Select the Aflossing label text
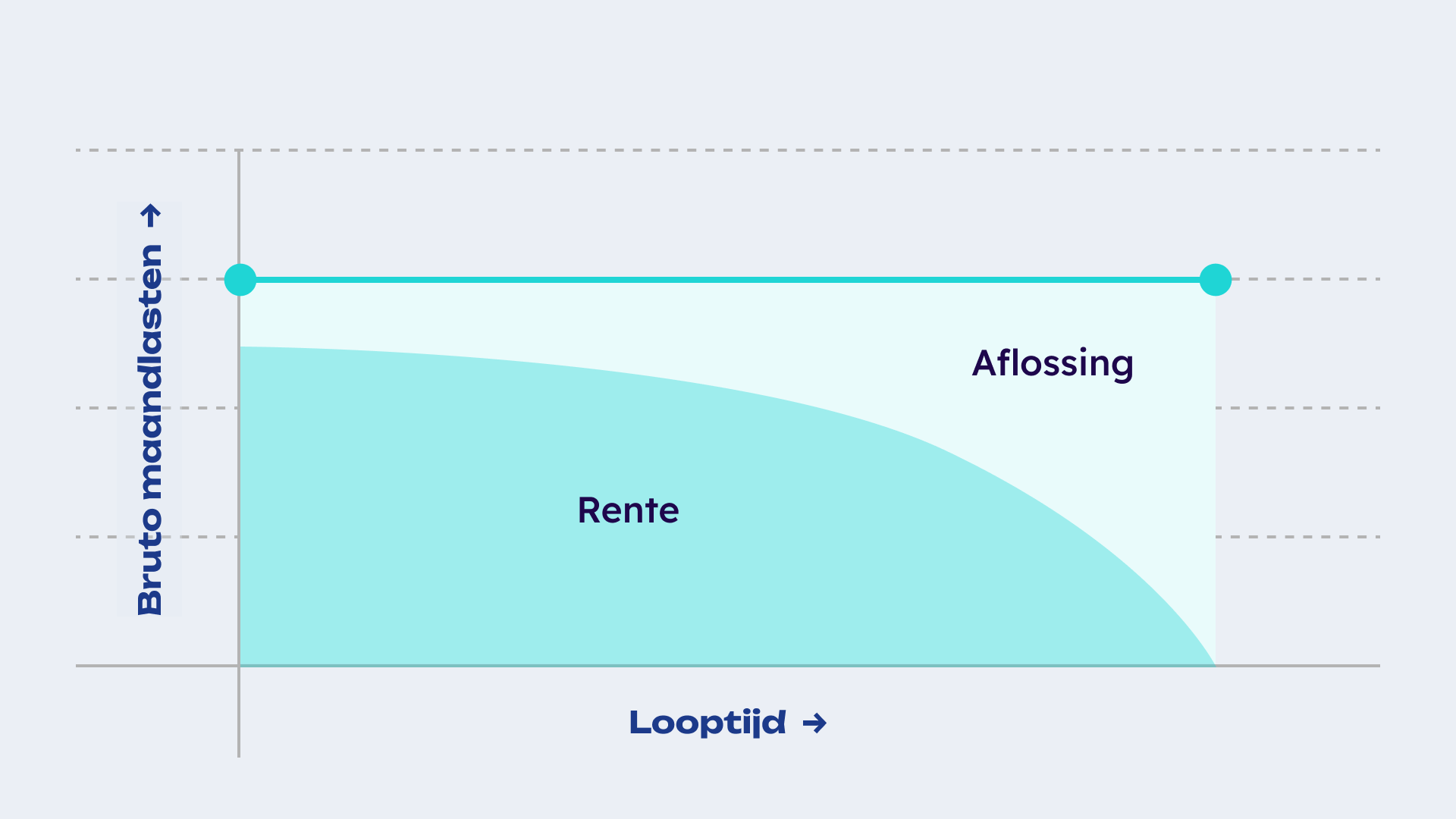 [x=1053, y=363]
